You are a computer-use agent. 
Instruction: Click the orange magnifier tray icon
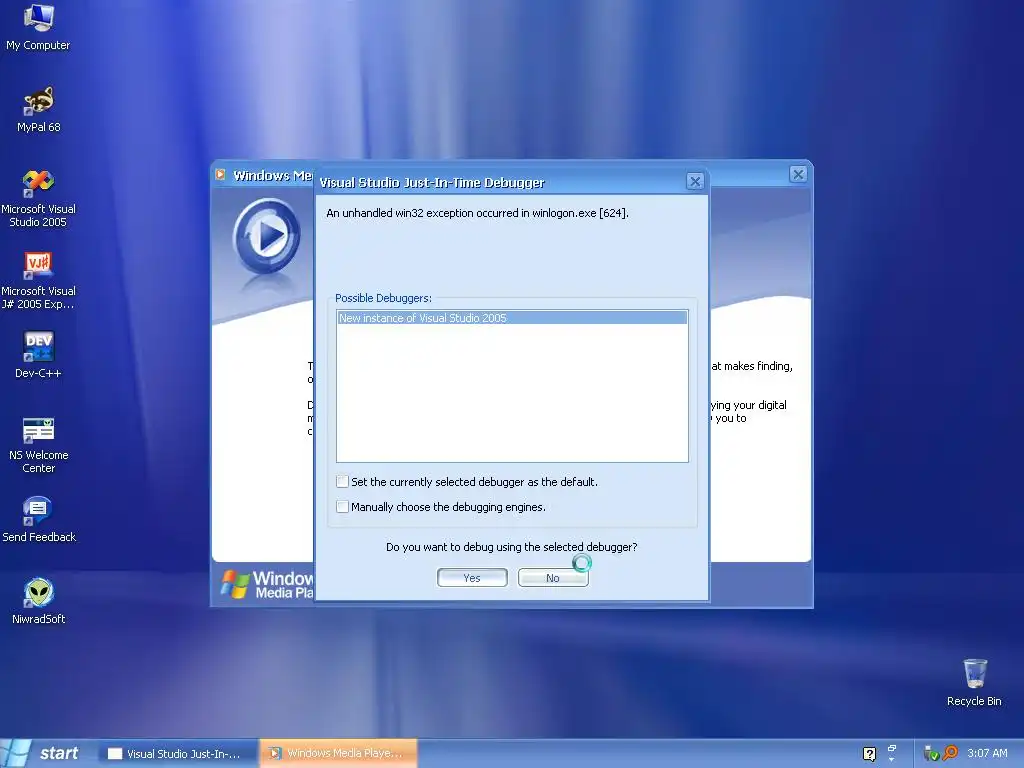click(x=950, y=753)
